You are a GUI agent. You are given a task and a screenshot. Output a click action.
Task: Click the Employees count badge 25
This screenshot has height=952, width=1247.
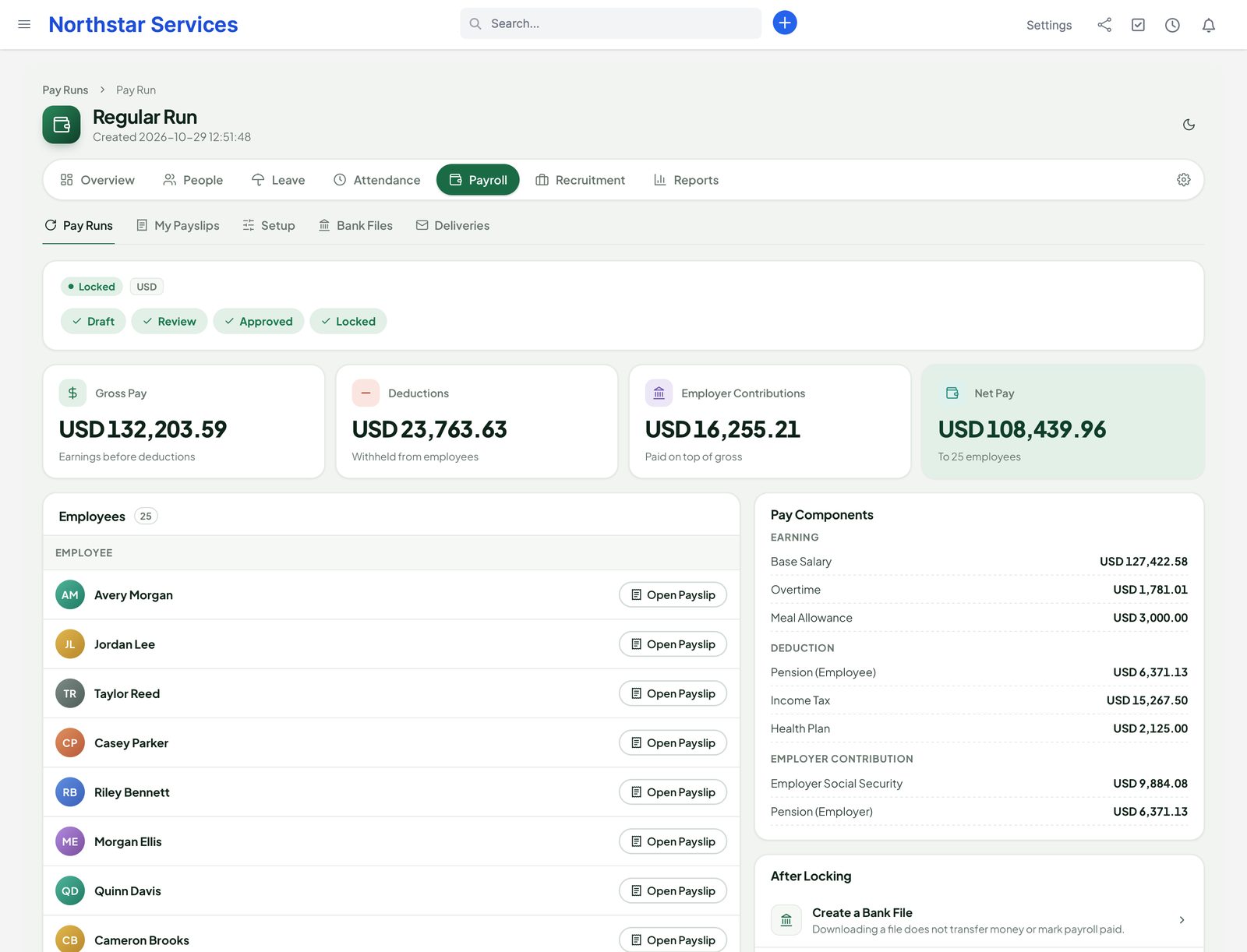pyautogui.click(x=146, y=516)
